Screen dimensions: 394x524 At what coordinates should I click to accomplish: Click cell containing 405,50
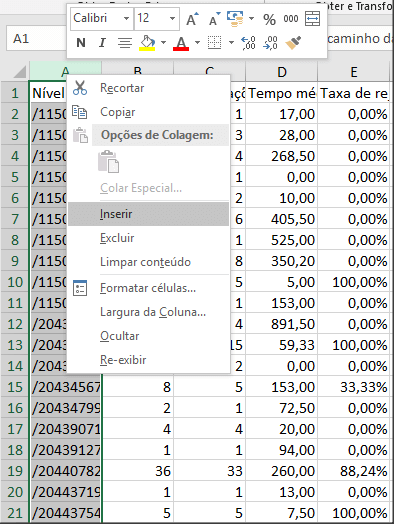[282, 219]
